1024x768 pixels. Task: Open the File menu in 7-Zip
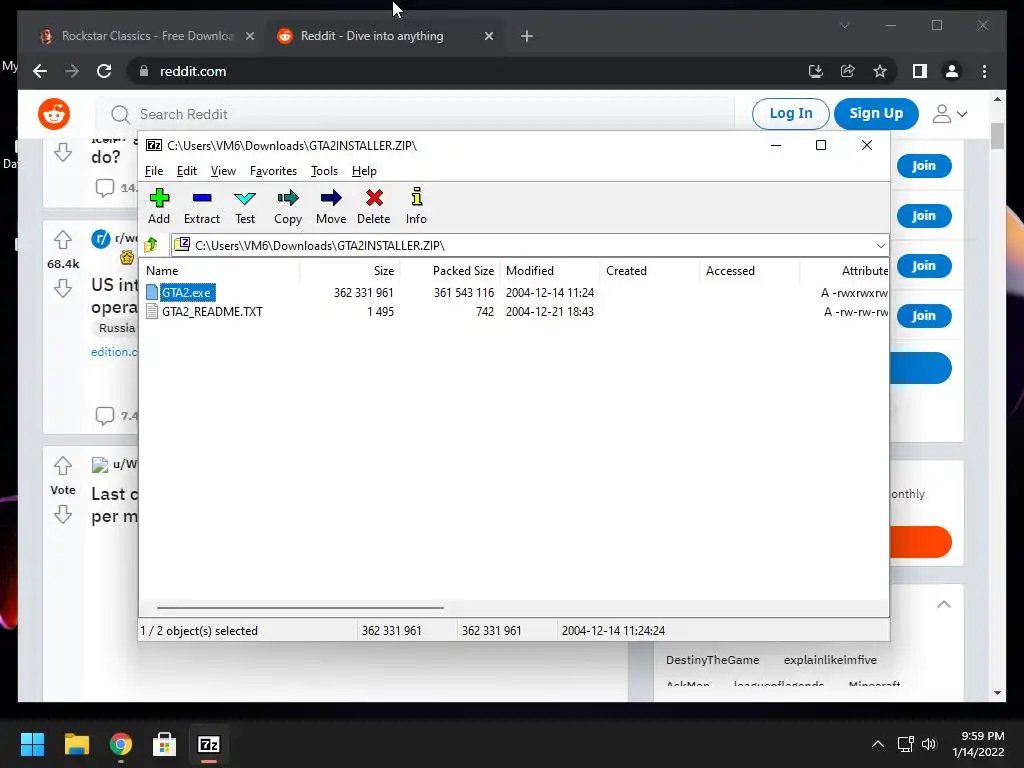click(x=154, y=171)
